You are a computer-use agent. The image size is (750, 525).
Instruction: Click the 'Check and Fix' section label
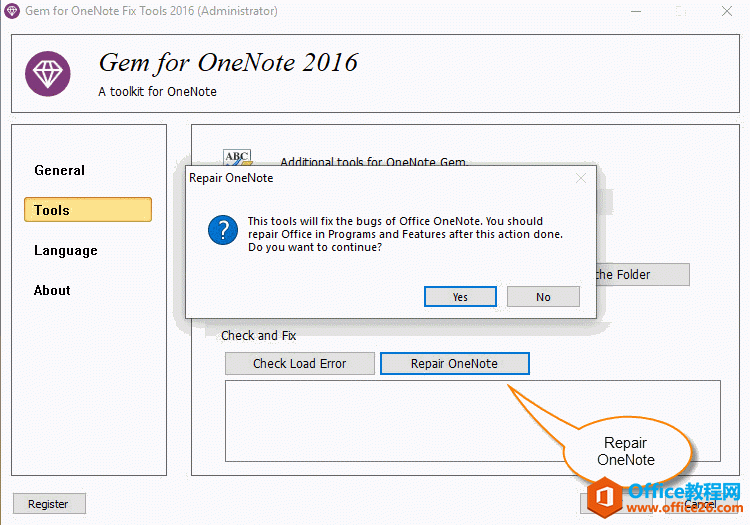pyautogui.click(x=259, y=336)
